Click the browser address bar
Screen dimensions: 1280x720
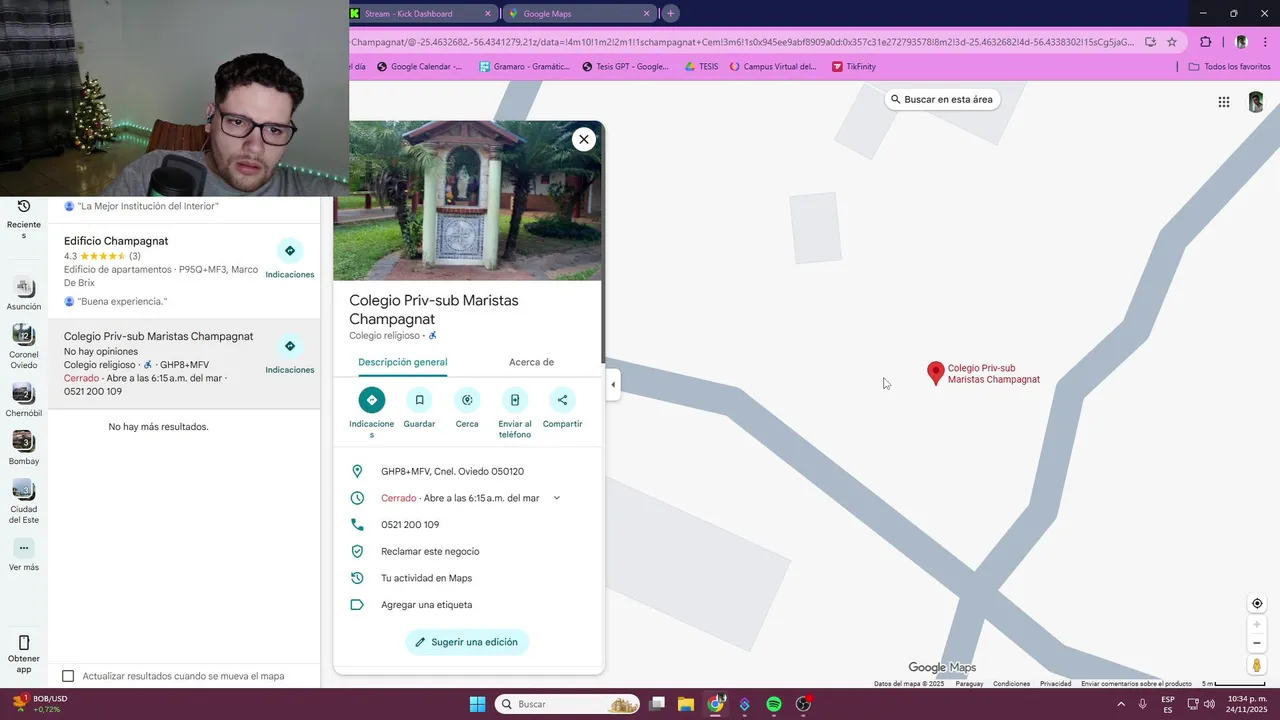point(744,42)
